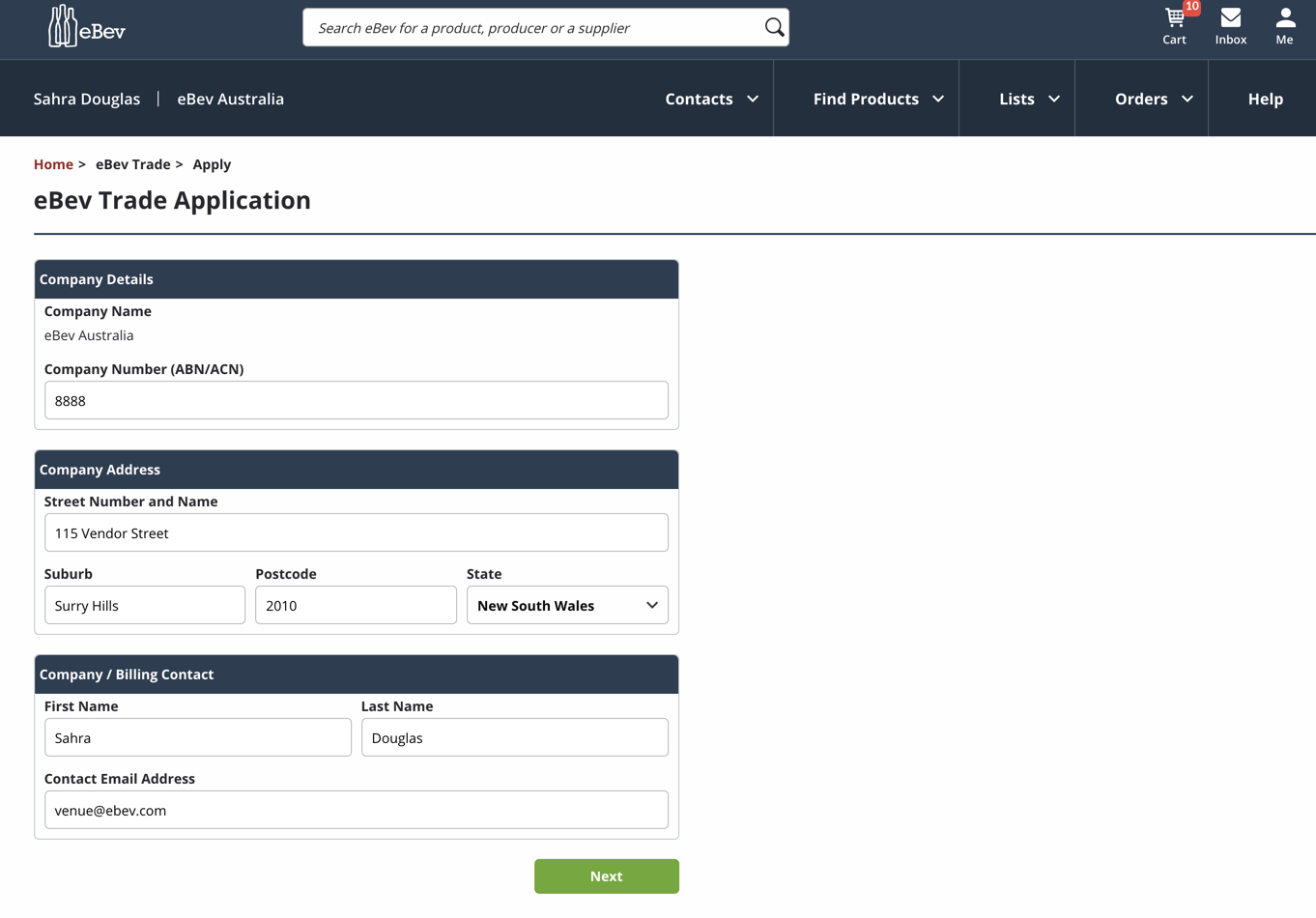Click the eBev Trade Application heading
This screenshot has height=918, width=1316.
click(x=172, y=200)
